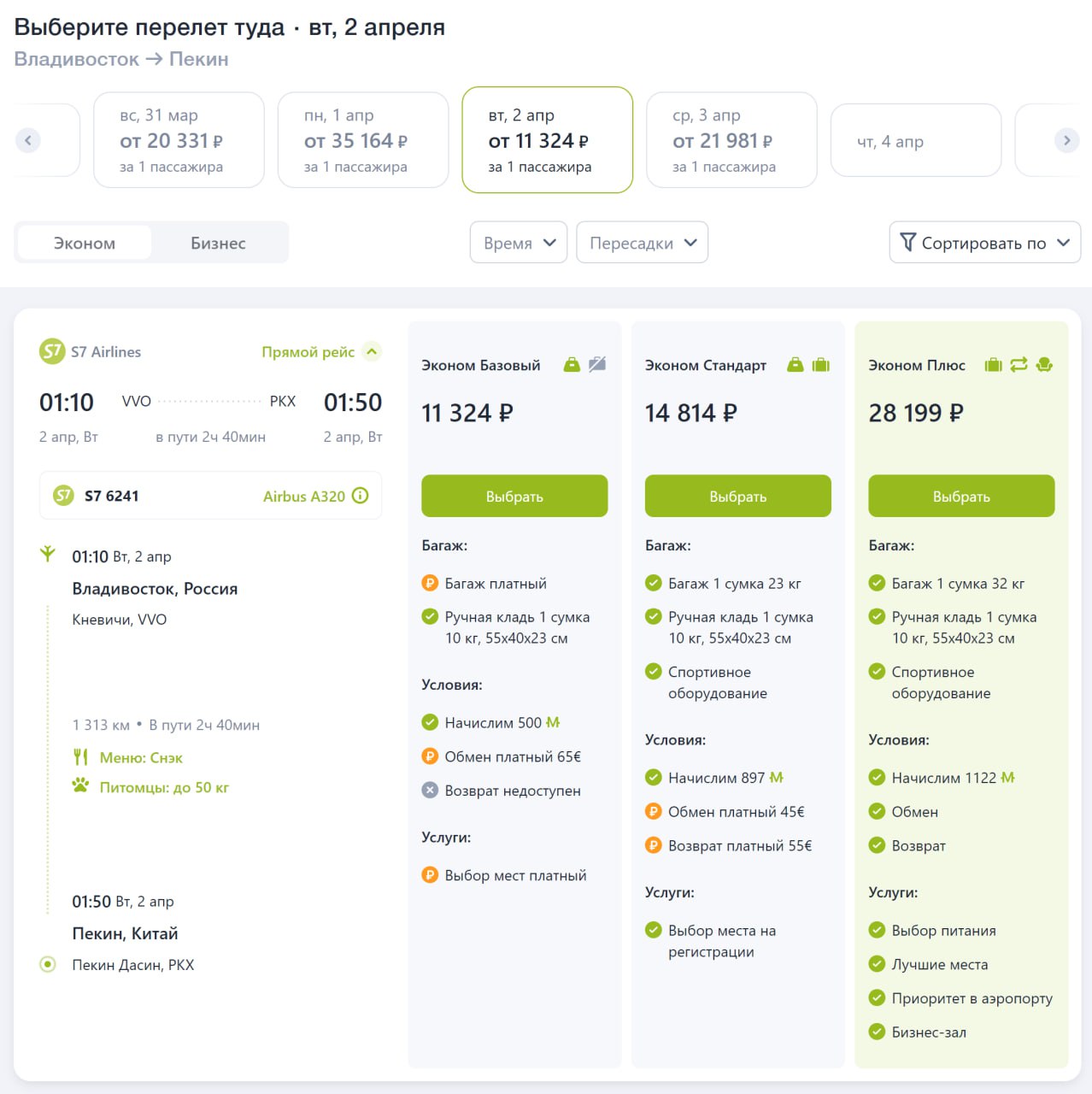This screenshot has width=1092, height=1094.
Task: Click the menu fork-and-knife icon
Action: click(x=80, y=757)
